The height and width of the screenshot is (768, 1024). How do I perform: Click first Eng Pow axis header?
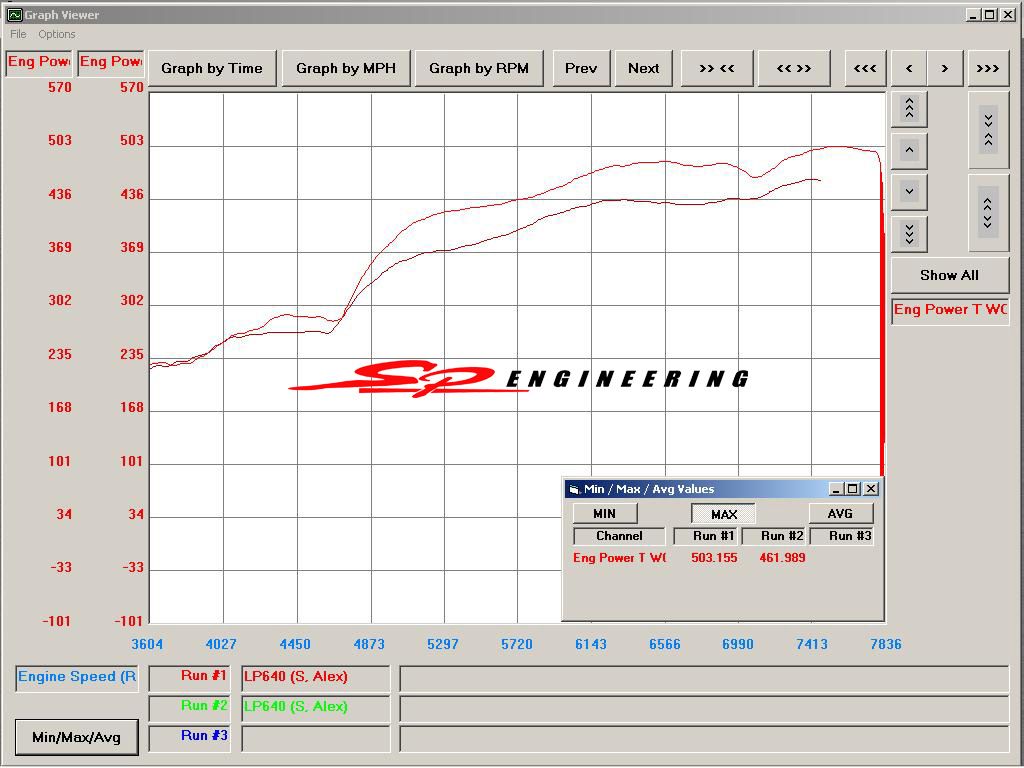pos(39,63)
